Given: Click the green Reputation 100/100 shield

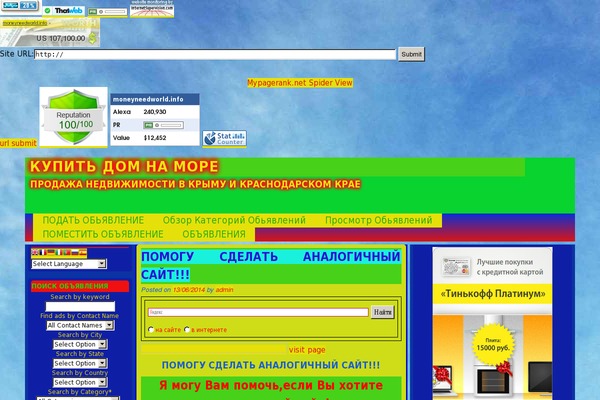Looking at the screenshot, I should click(x=73, y=117).
